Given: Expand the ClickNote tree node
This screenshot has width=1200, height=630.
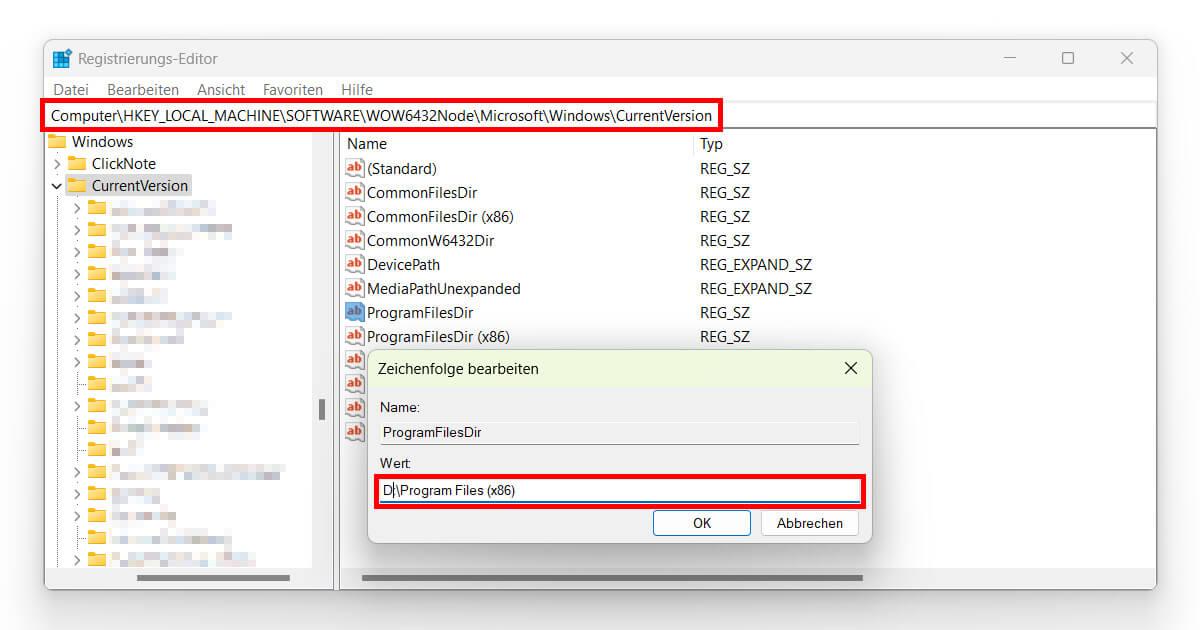Looking at the screenshot, I should [x=57, y=163].
